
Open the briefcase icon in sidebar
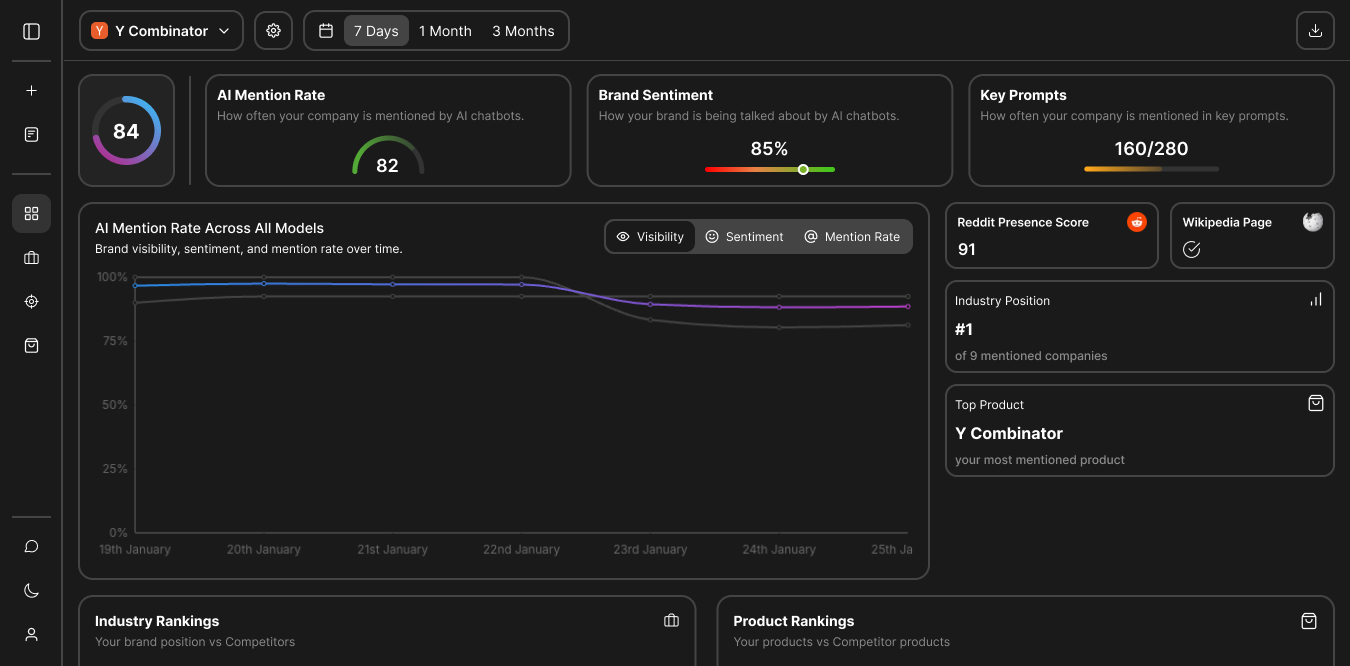pyautogui.click(x=31, y=258)
